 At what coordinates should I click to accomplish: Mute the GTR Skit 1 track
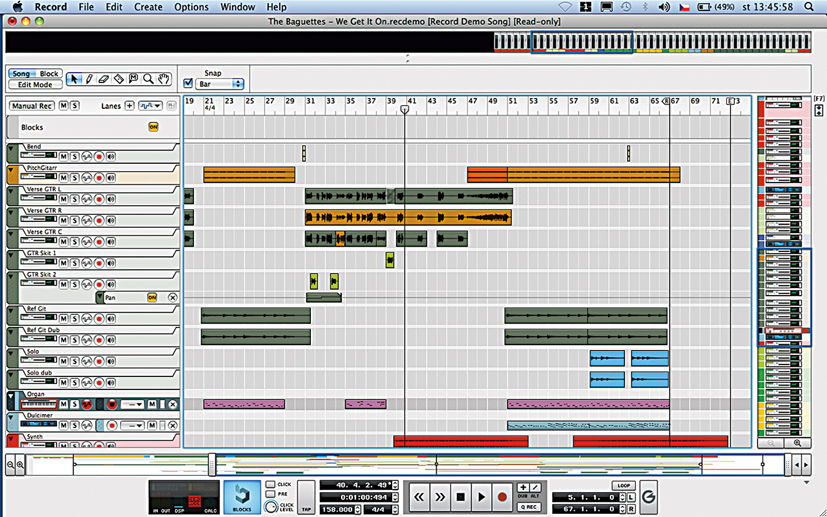63,263
